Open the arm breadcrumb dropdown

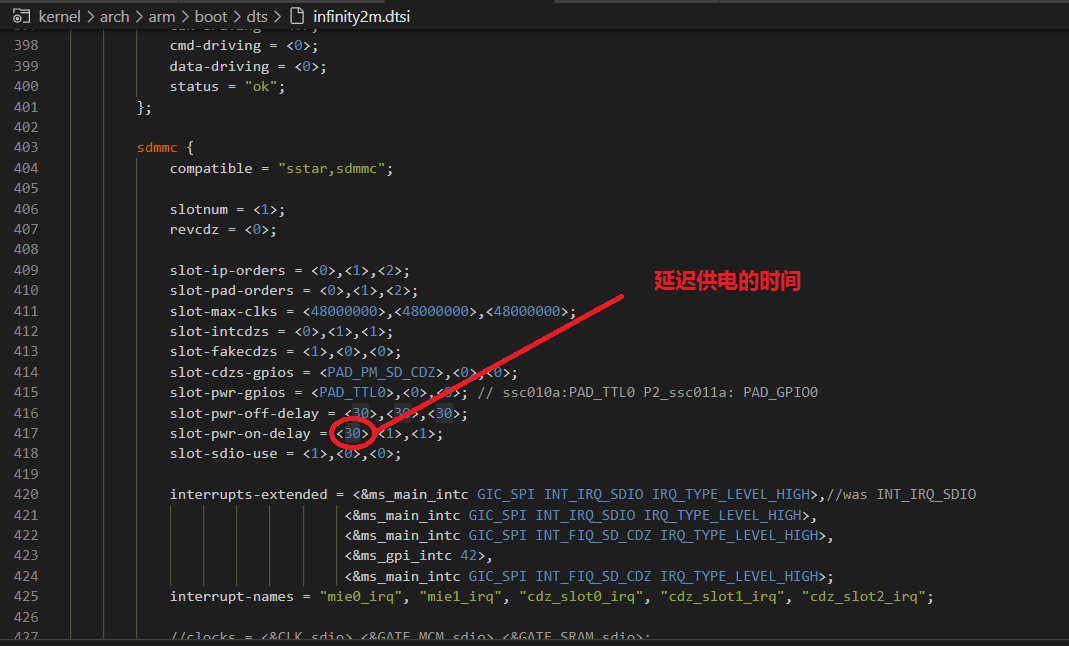pos(162,16)
